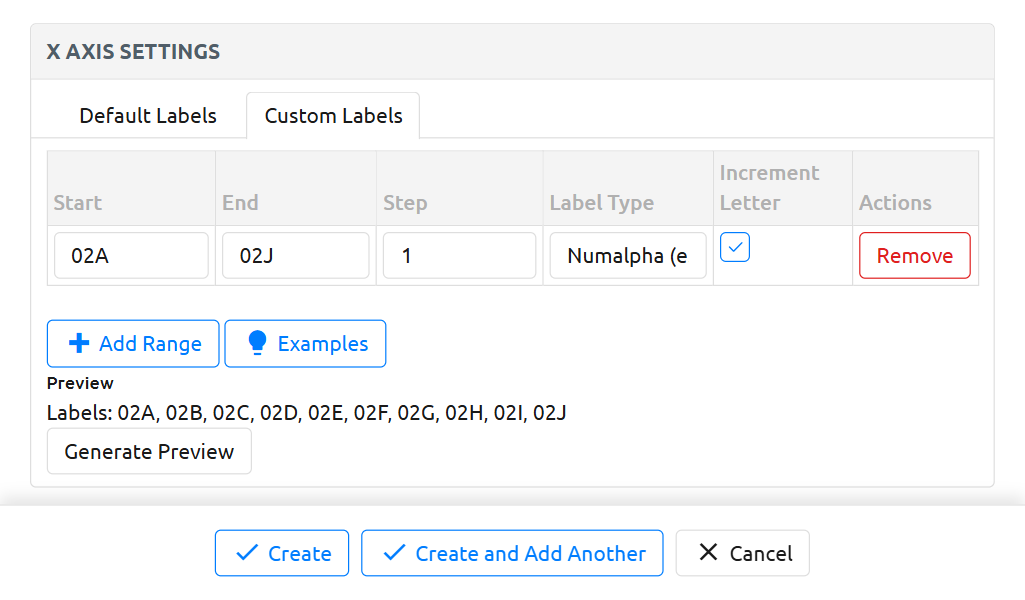Switch to the Default Labels tab

[148, 116]
